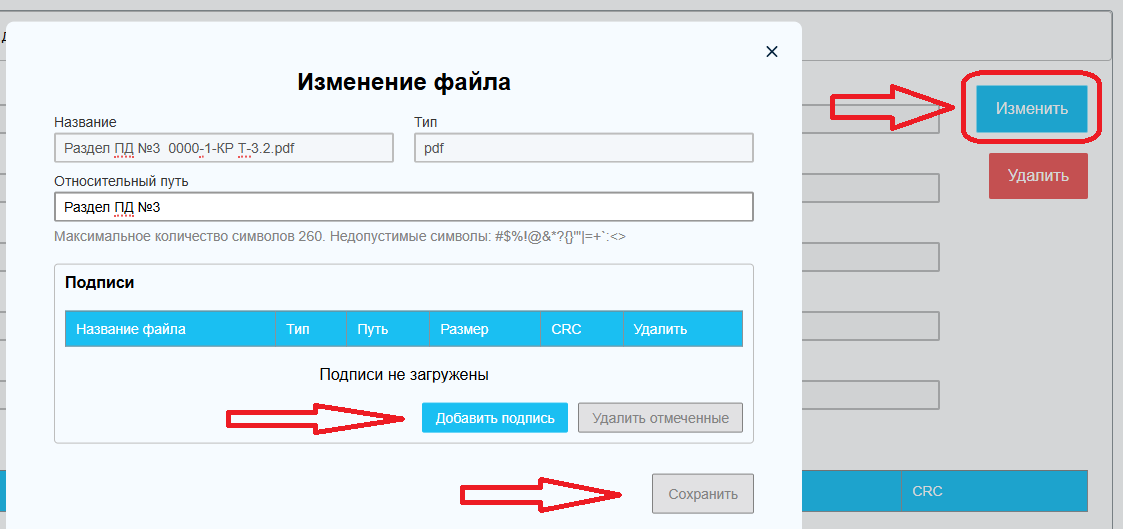Click the red Удалить button
Viewport: 1123px width, 529px height.
pyautogui.click(x=1038, y=176)
